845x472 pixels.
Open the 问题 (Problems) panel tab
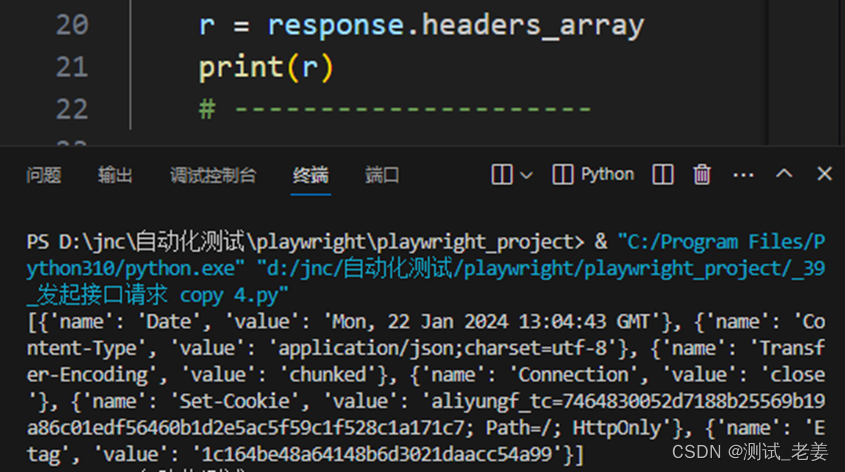click(44, 175)
